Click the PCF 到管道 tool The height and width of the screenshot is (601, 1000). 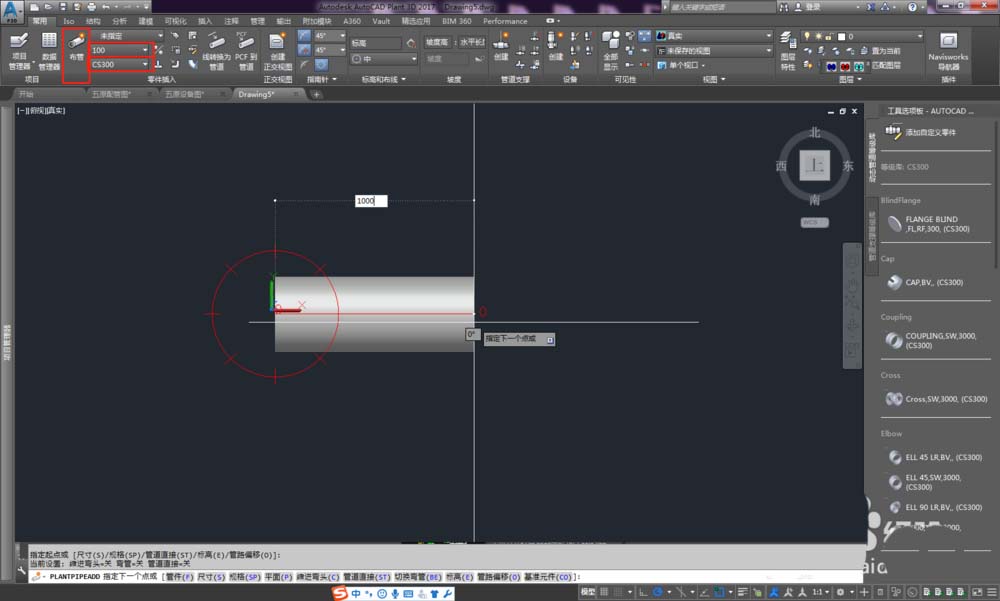(x=246, y=50)
